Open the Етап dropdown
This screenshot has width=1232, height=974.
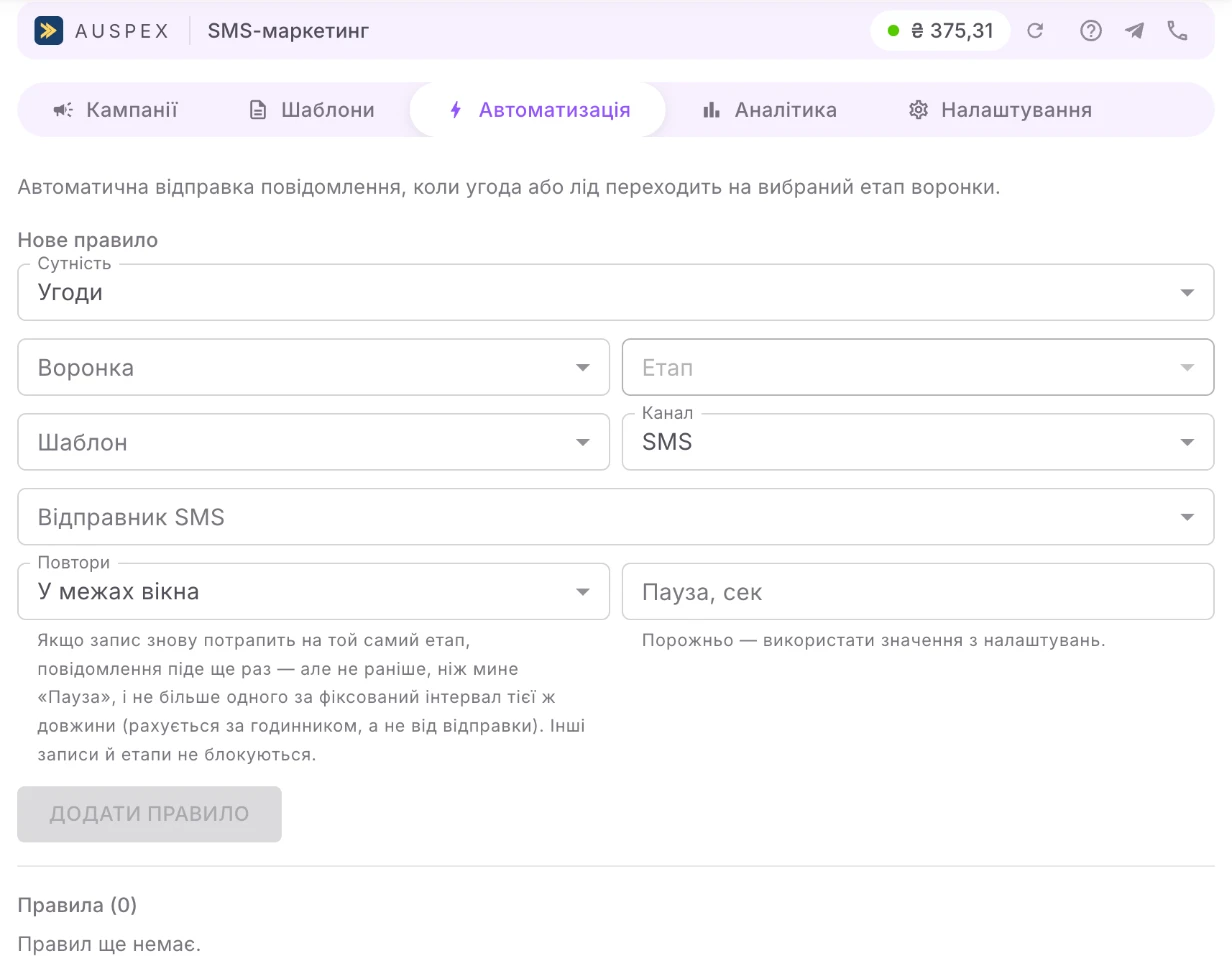918,367
